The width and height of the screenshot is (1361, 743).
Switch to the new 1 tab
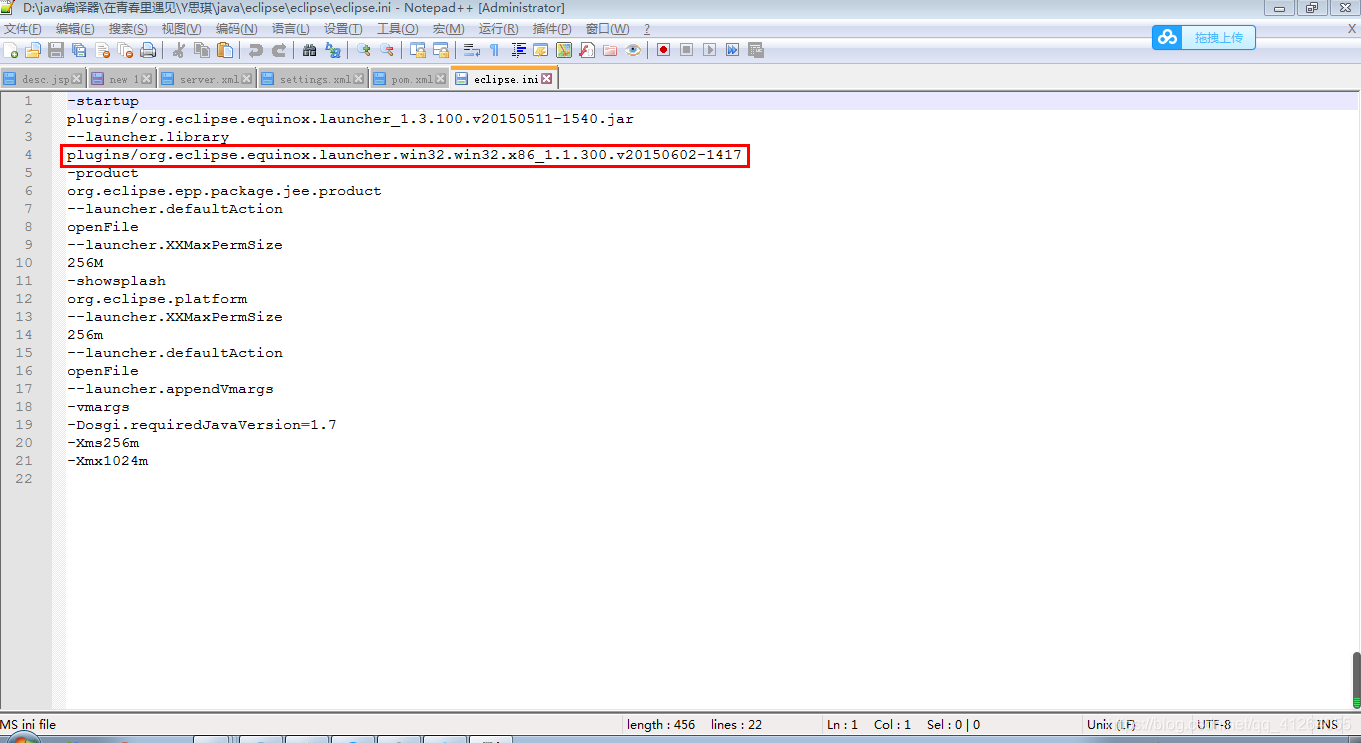coord(121,79)
